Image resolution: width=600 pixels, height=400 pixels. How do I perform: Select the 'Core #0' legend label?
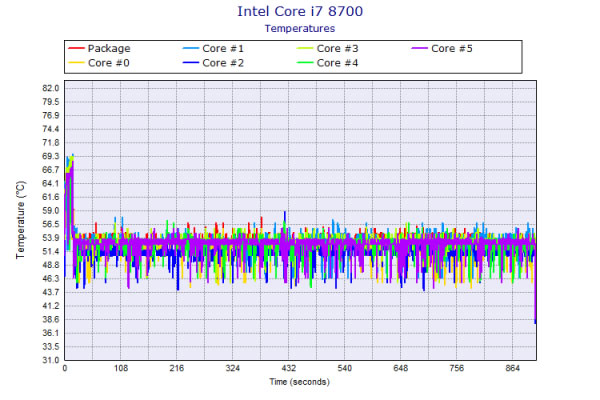pyautogui.click(x=109, y=63)
